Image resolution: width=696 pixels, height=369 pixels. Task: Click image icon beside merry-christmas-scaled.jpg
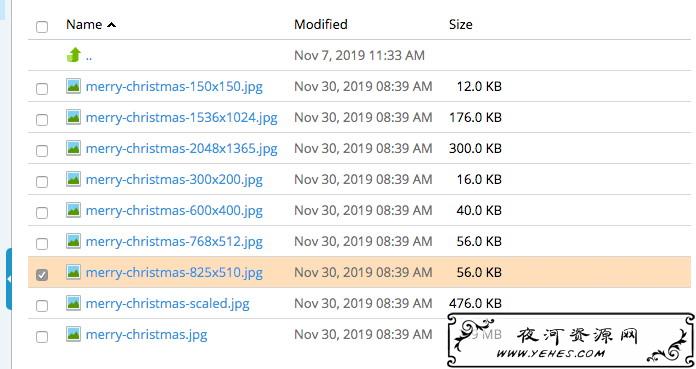click(74, 303)
